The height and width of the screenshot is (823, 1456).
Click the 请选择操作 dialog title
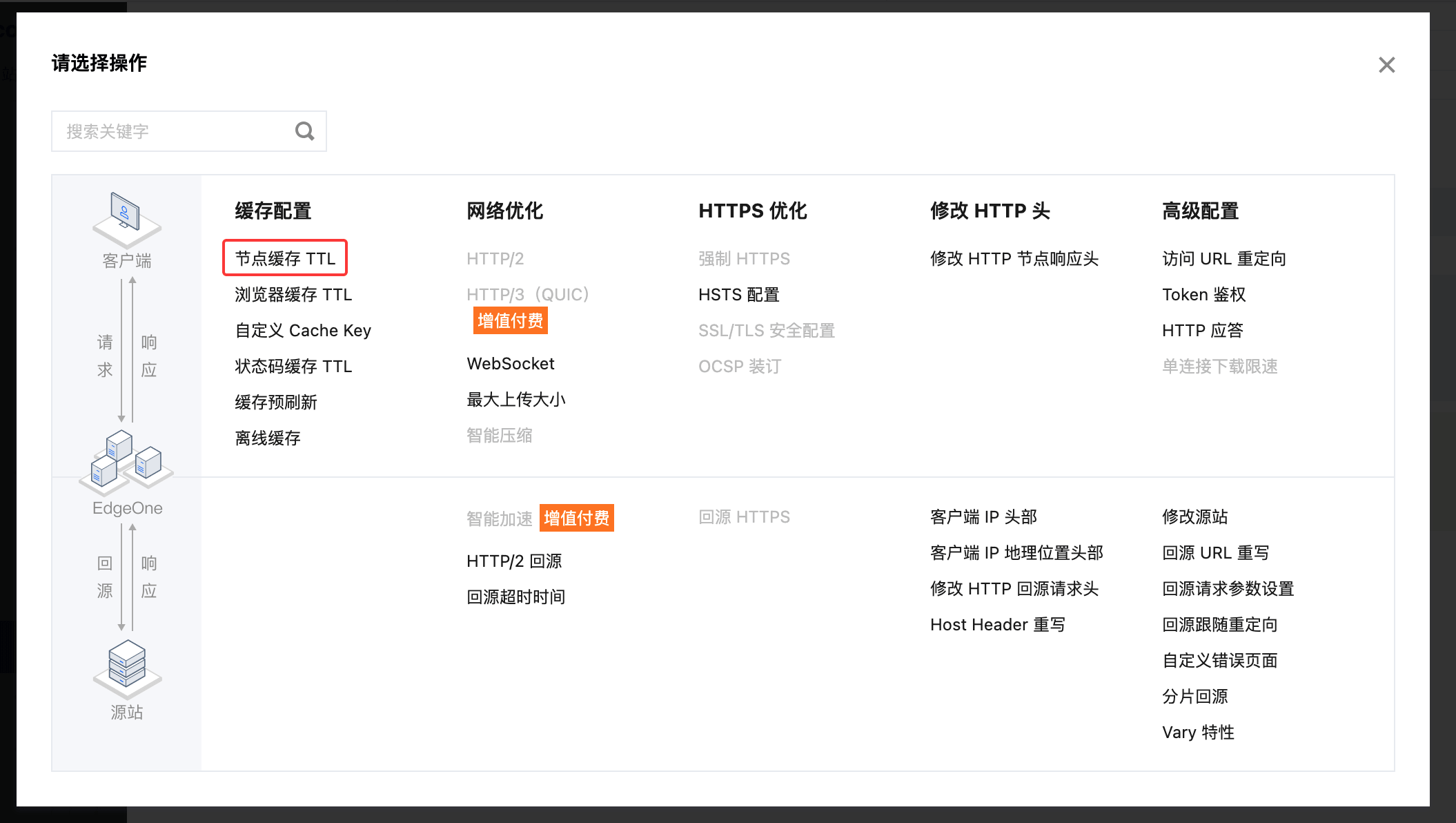point(99,64)
